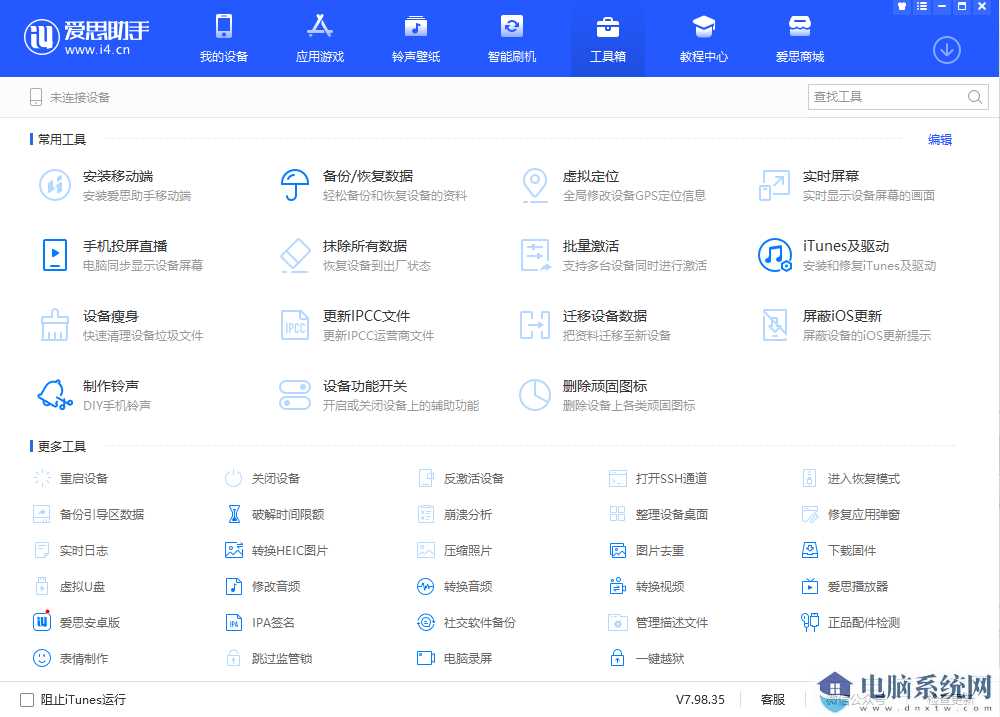This screenshot has height=717, width=1000.
Task: Open 批量激活 icon
Action: 534,255
